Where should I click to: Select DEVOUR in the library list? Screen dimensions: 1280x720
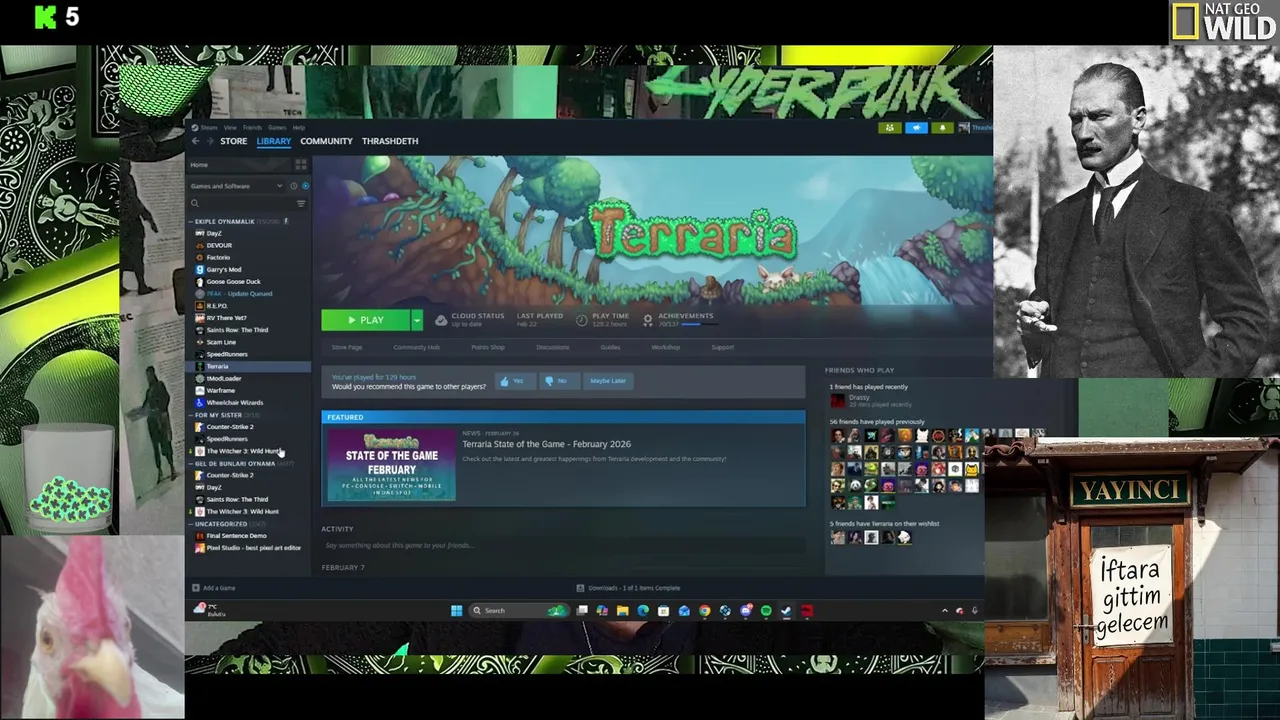coord(218,245)
